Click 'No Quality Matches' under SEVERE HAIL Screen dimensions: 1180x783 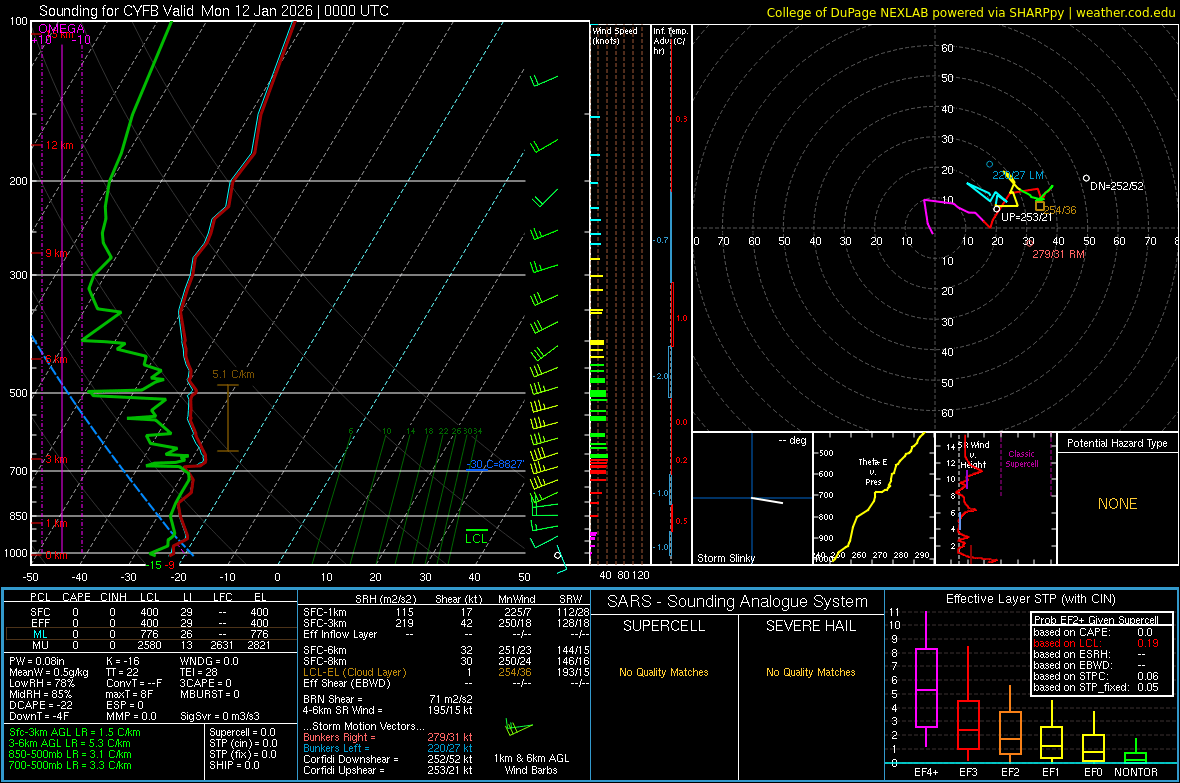pyautogui.click(x=810, y=672)
